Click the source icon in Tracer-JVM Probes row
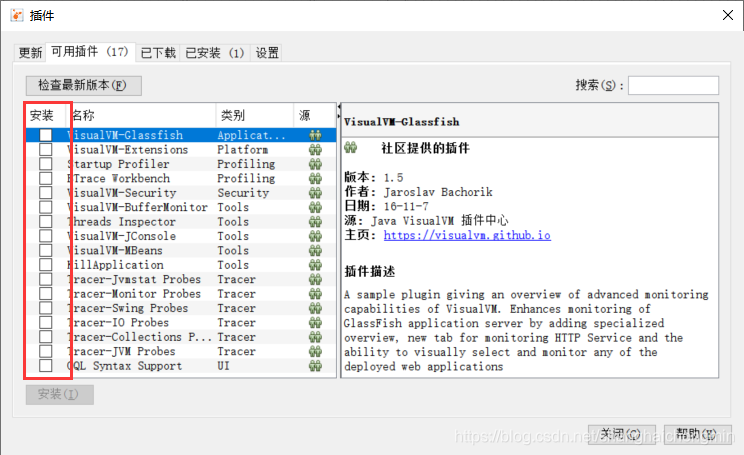 coord(315,351)
